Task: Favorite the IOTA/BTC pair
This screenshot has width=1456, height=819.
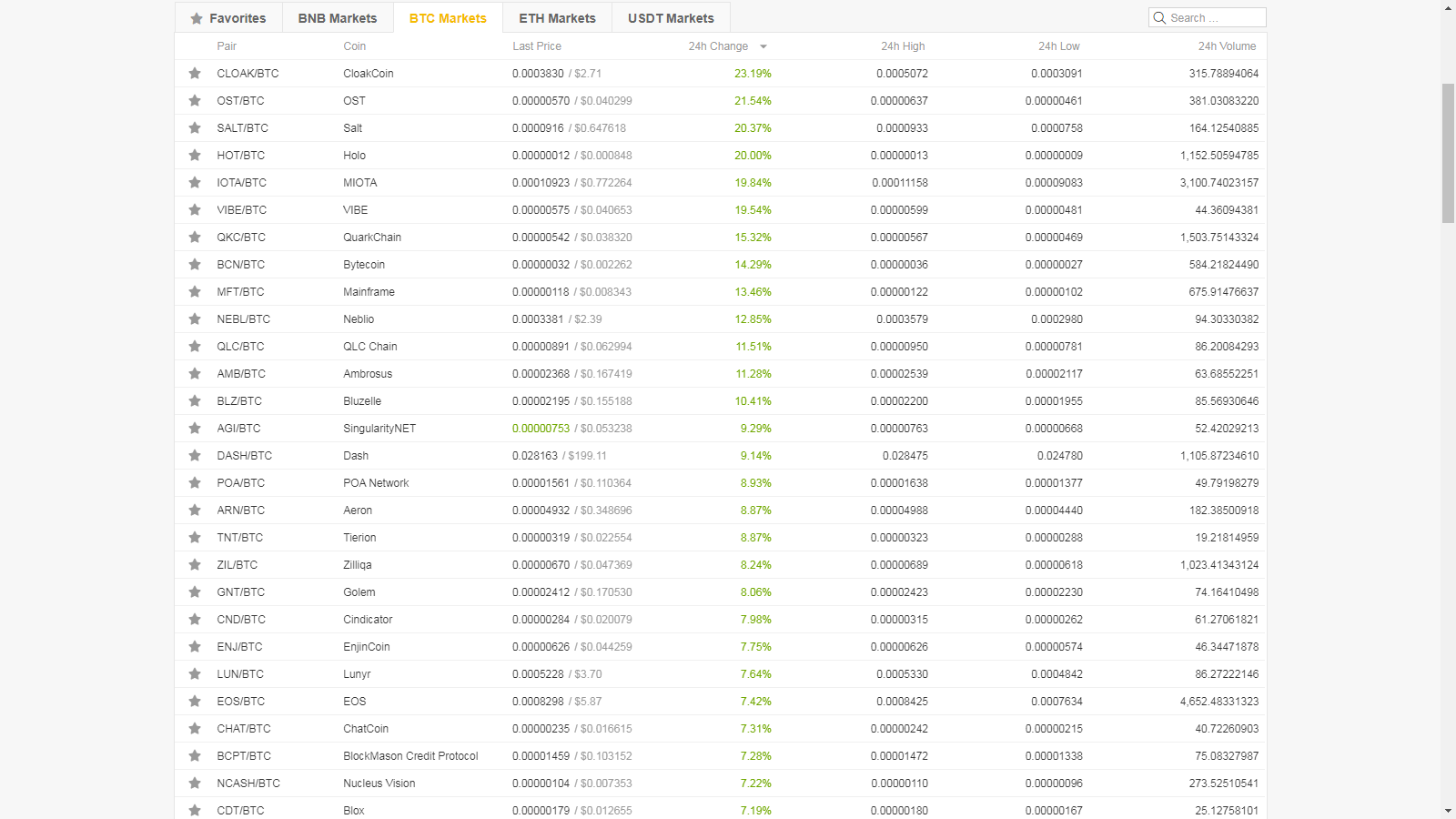Action: (195, 183)
